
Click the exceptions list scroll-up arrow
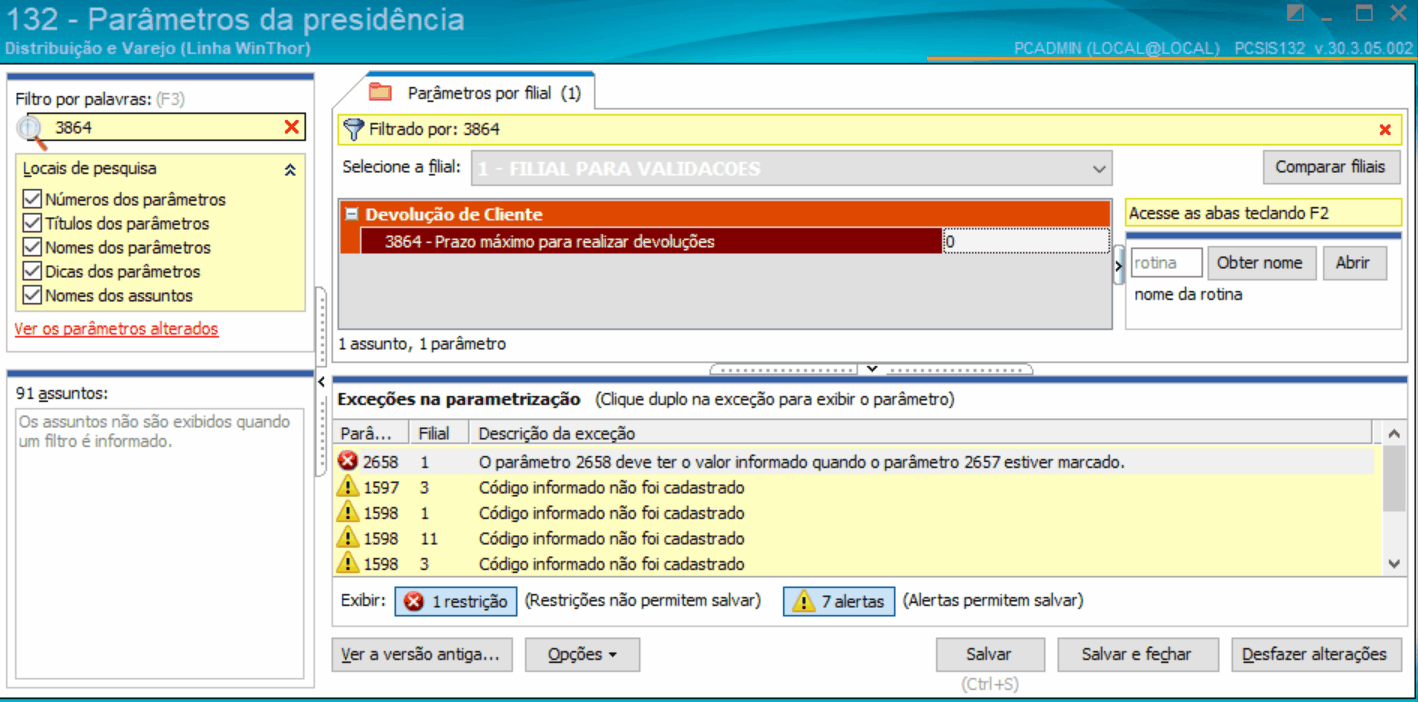1394,434
